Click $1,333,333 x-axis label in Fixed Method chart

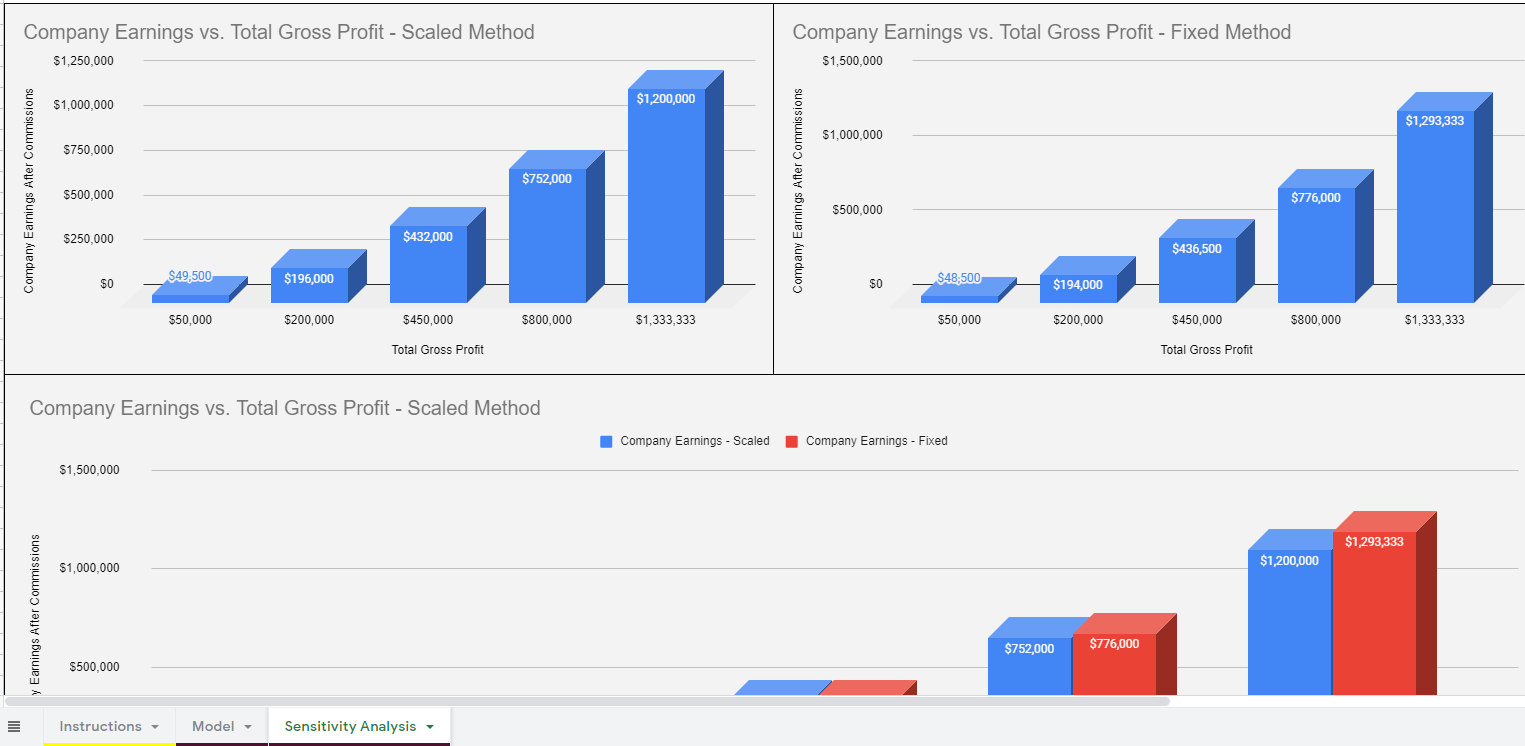click(1435, 320)
